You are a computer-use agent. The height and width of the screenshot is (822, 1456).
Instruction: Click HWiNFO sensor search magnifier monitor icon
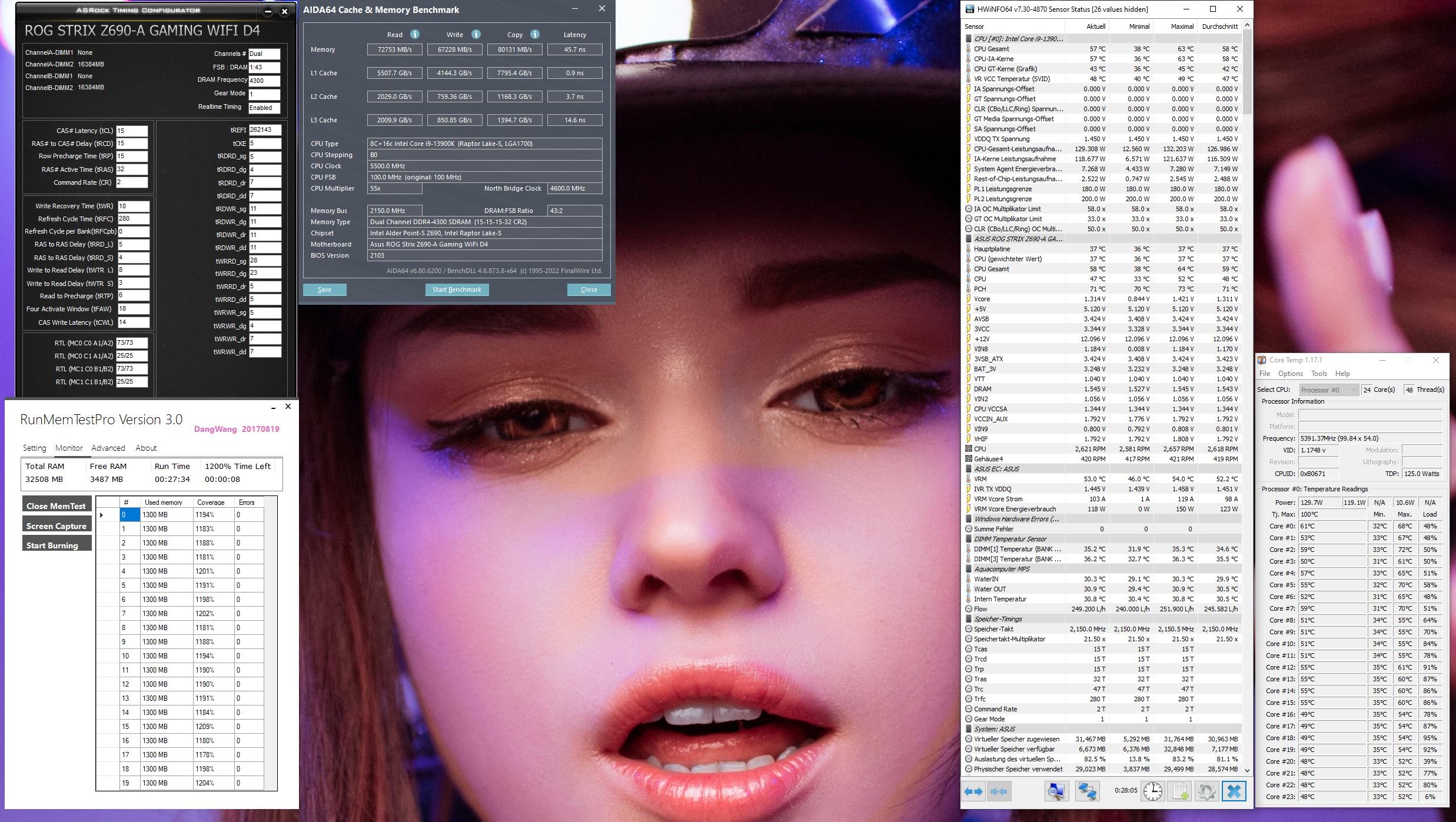click(x=1057, y=791)
